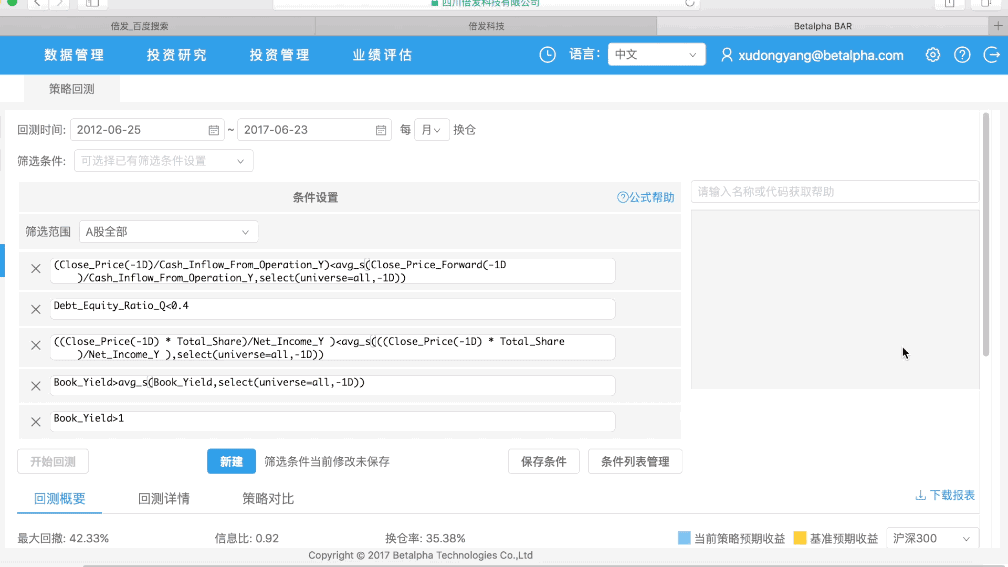Open 条件列表管理 button

(x=635, y=462)
